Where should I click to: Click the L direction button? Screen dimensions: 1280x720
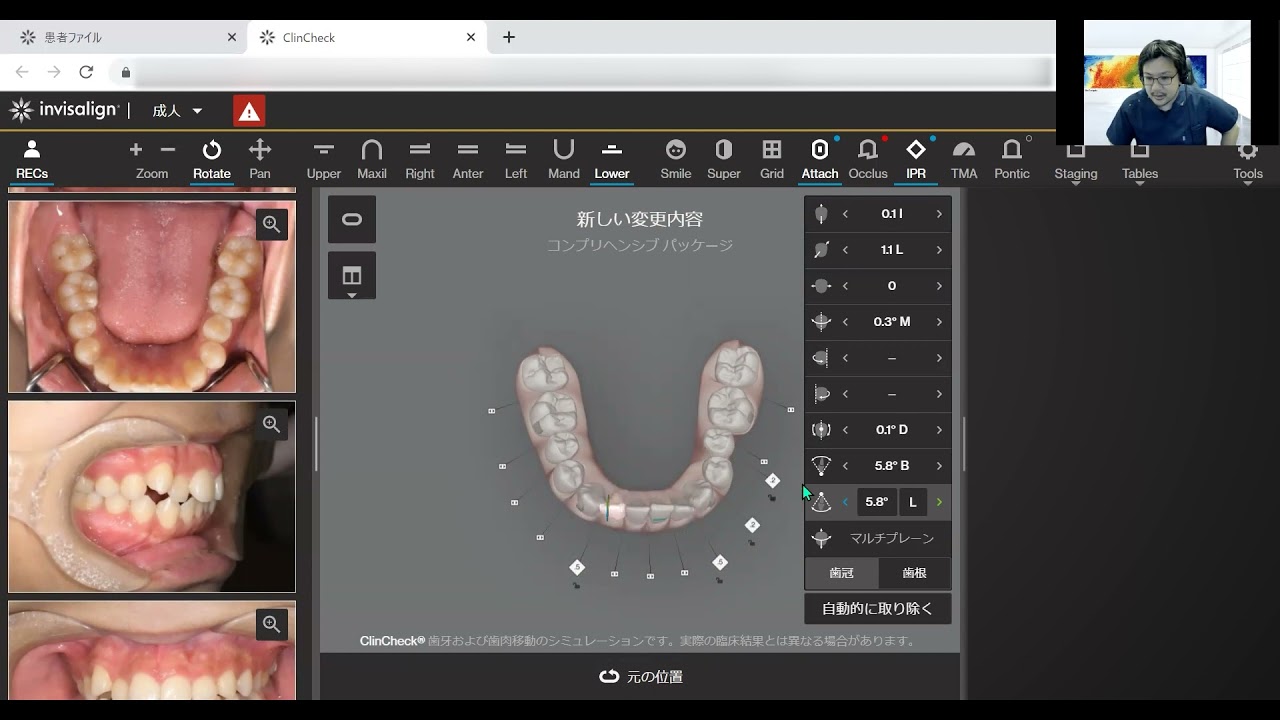[912, 502]
